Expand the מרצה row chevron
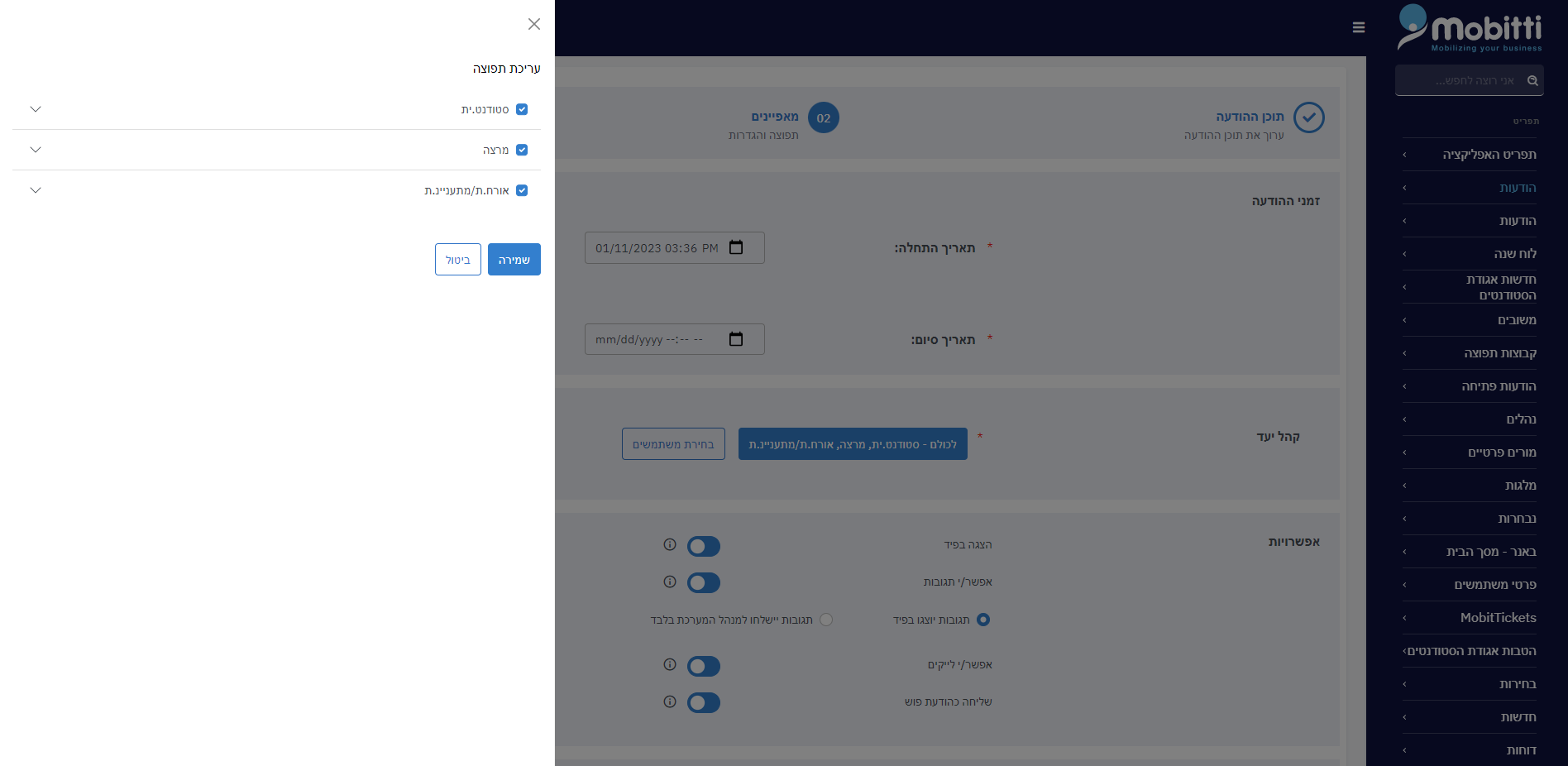Image resolution: width=1568 pixels, height=766 pixels. pos(36,150)
